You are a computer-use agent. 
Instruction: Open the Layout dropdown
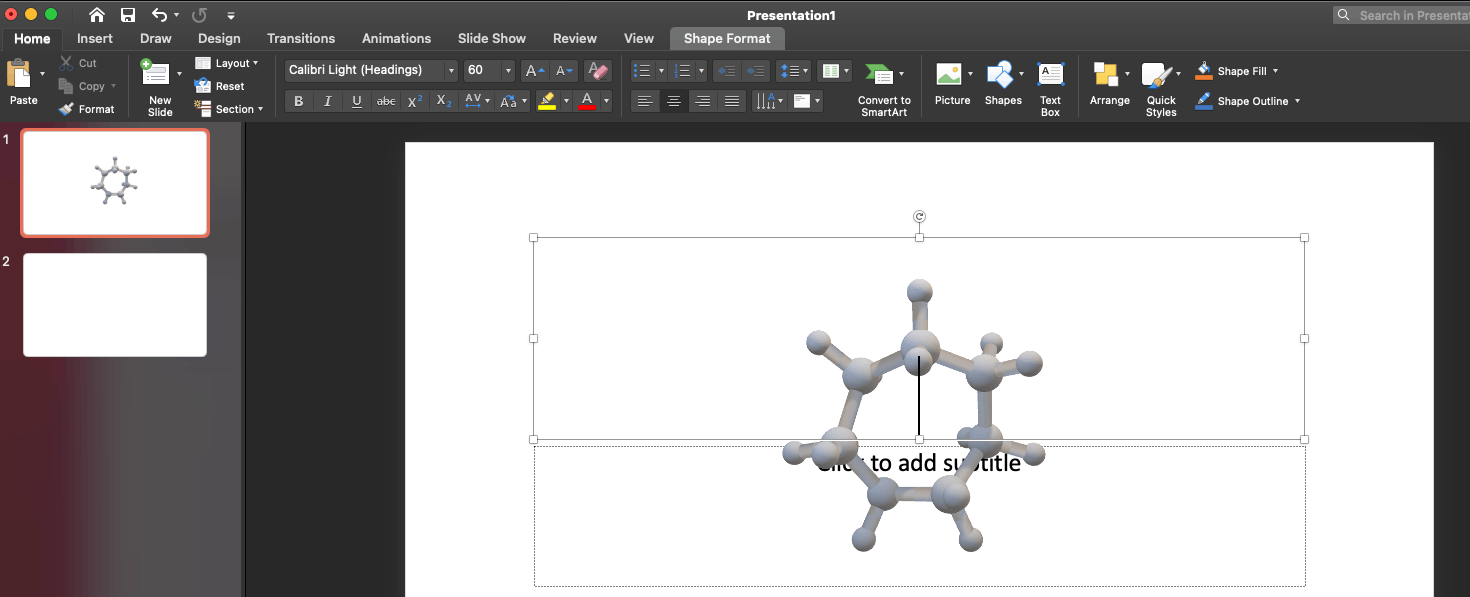[x=226, y=63]
